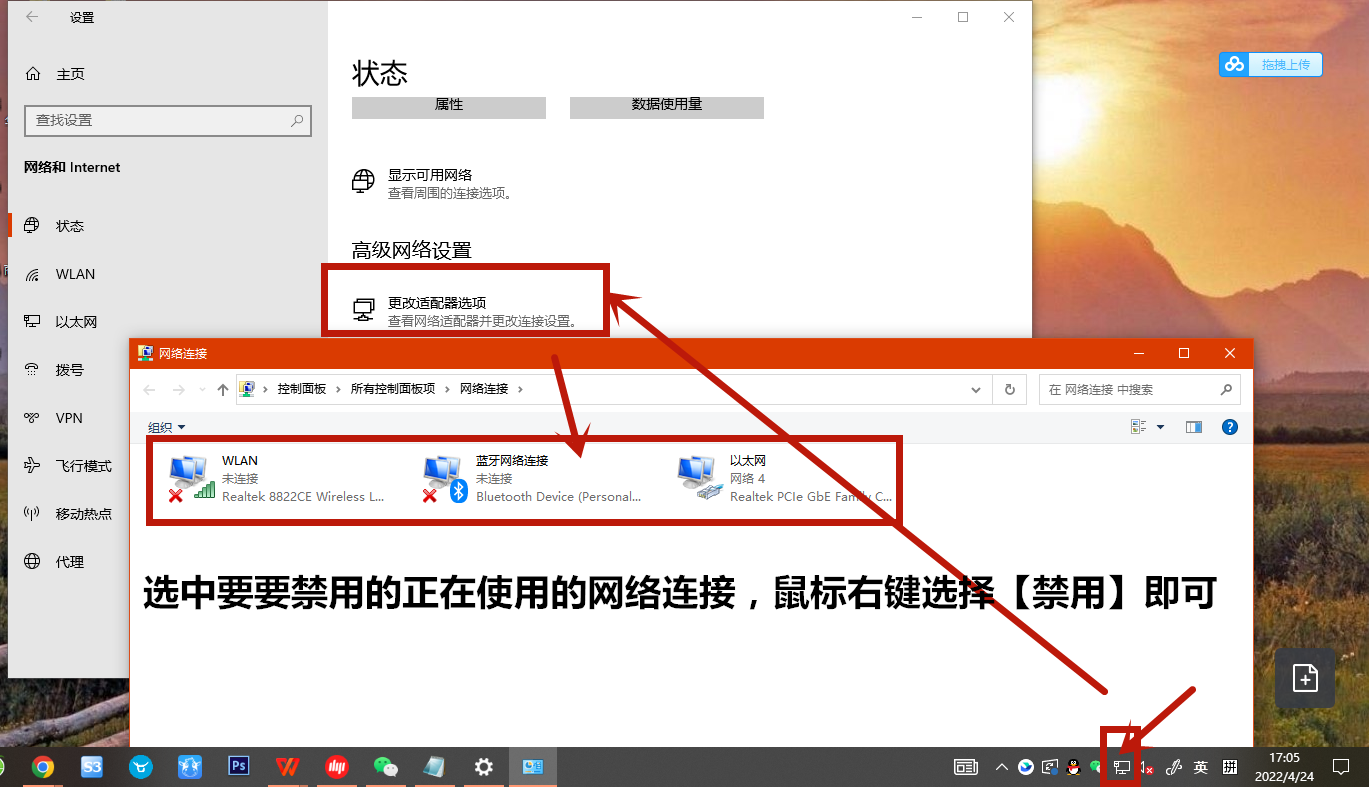Select the 以太网 Ethernet adapter
The image size is (1369, 787).
[785, 478]
